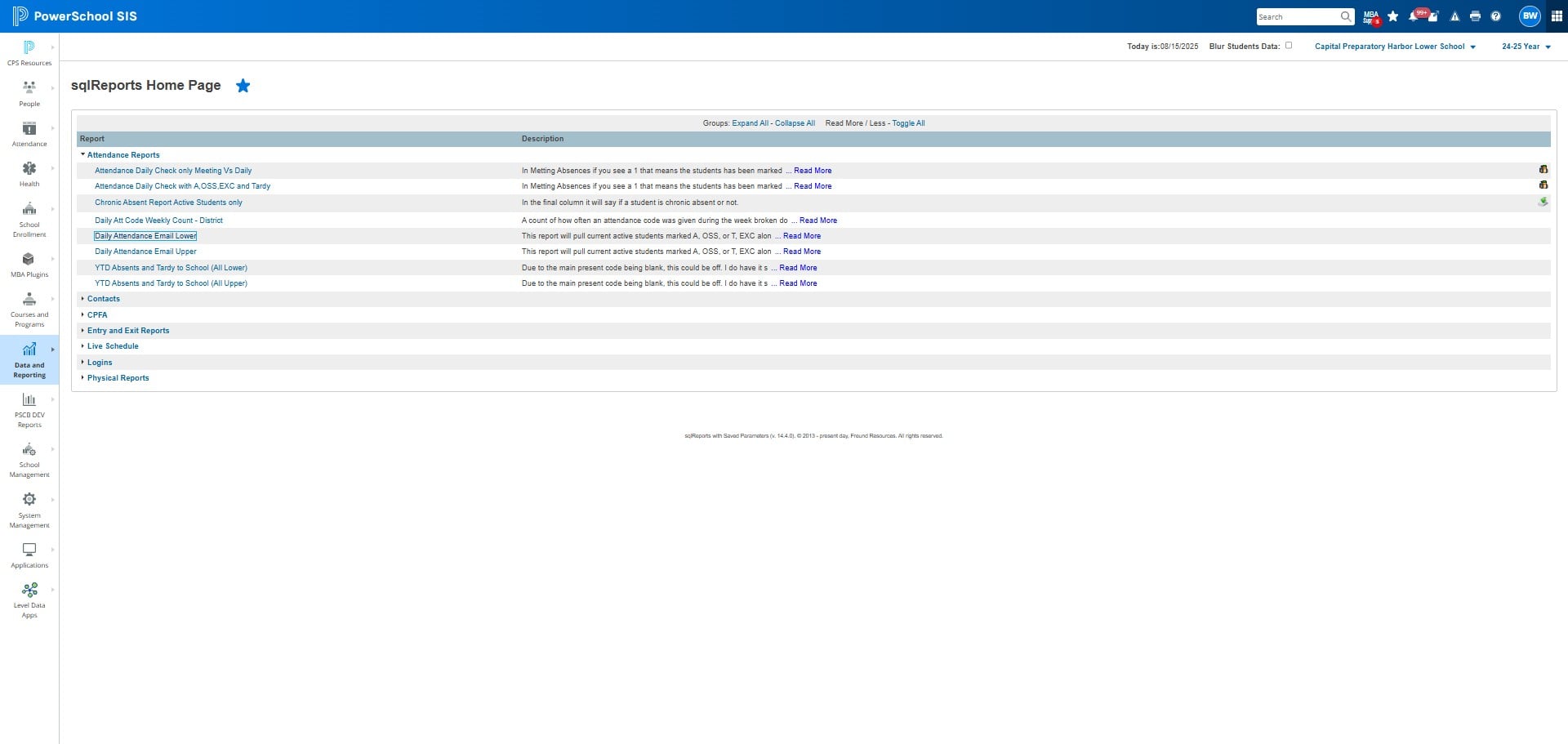Click in the Search field
This screenshot has width=1568, height=744.
tap(1298, 16)
